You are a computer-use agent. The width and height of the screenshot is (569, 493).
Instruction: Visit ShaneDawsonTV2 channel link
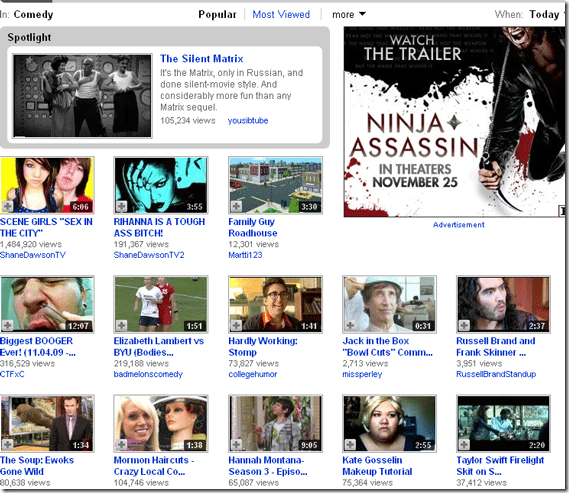click(x=149, y=255)
